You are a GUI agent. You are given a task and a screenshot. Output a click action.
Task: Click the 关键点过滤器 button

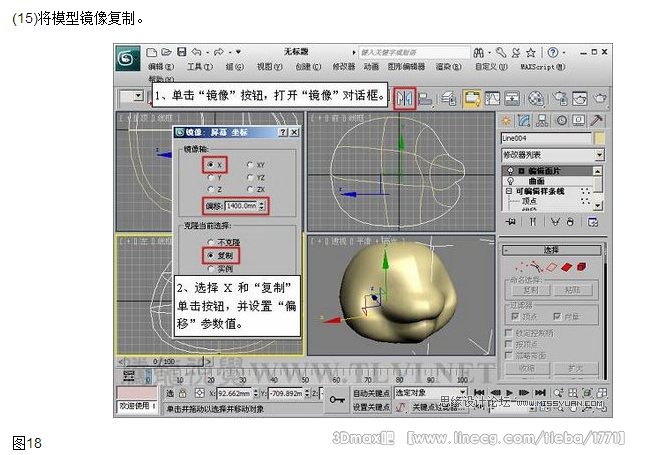(x=438, y=407)
